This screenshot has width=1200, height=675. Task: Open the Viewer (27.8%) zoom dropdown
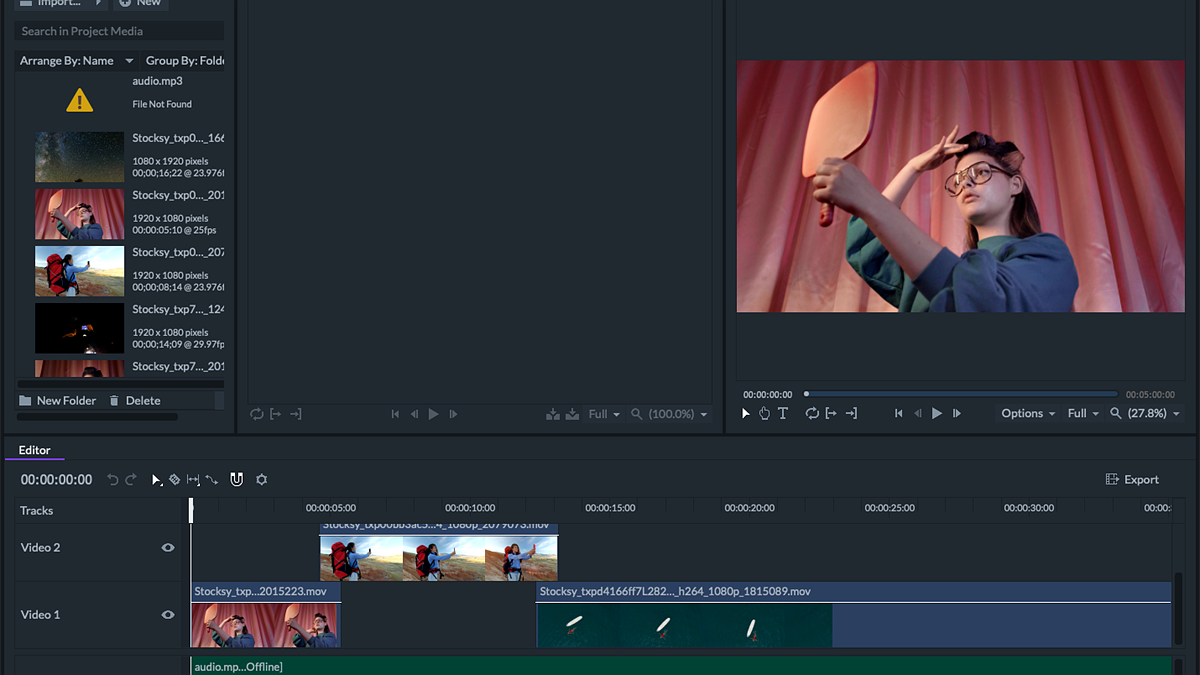tap(1154, 413)
